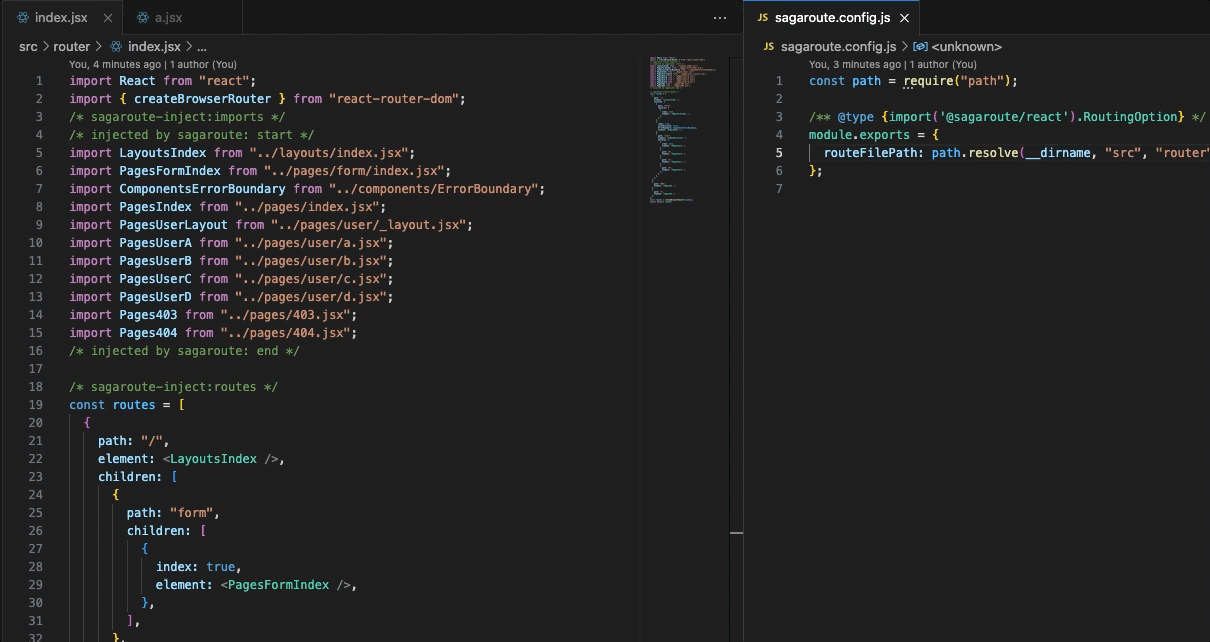1210x642 pixels.
Task: Click the 'path: "form"' line
Action: tap(173, 513)
